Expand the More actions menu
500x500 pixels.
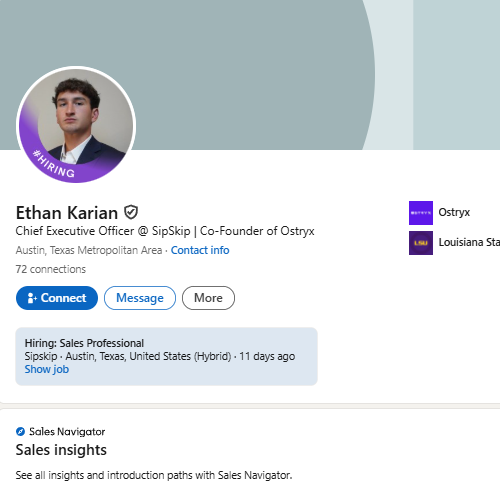coord(208,298)
